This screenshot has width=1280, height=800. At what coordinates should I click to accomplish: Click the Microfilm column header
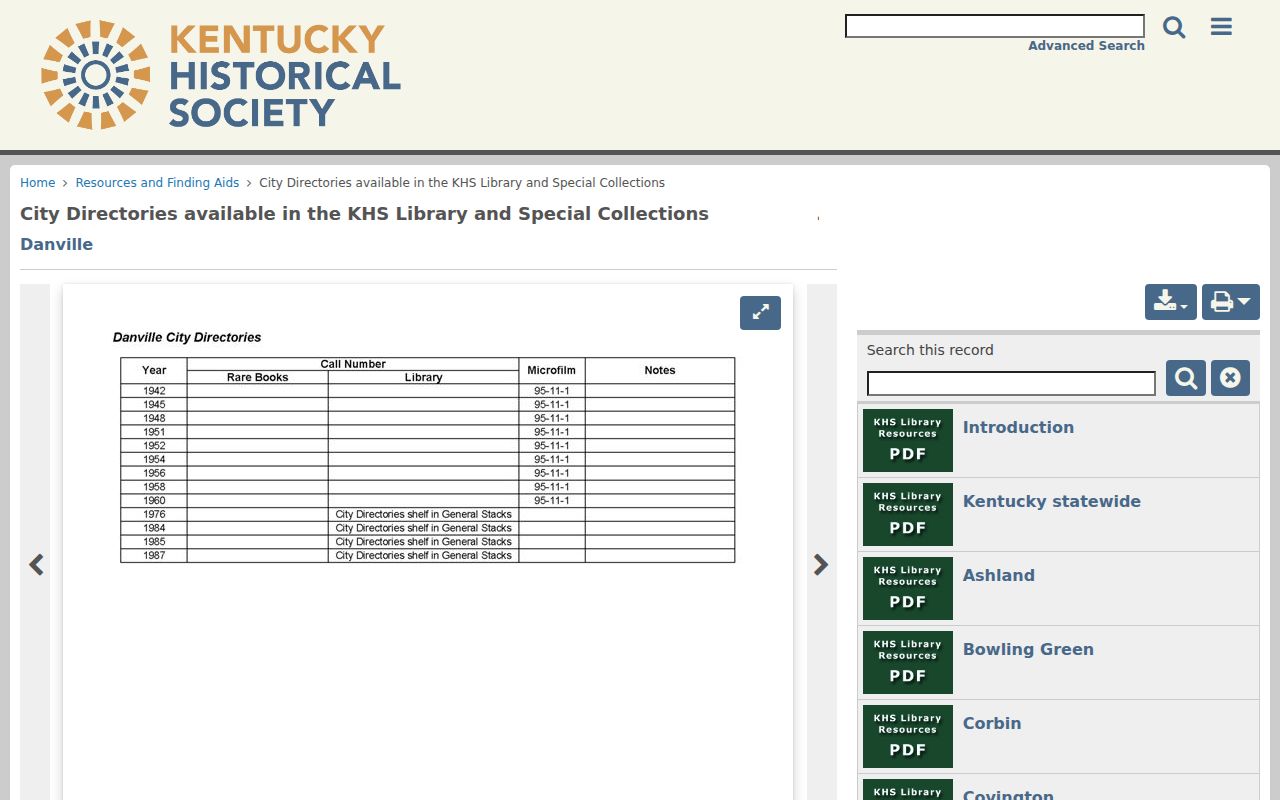pyautogui.click(x=552, y=370)
